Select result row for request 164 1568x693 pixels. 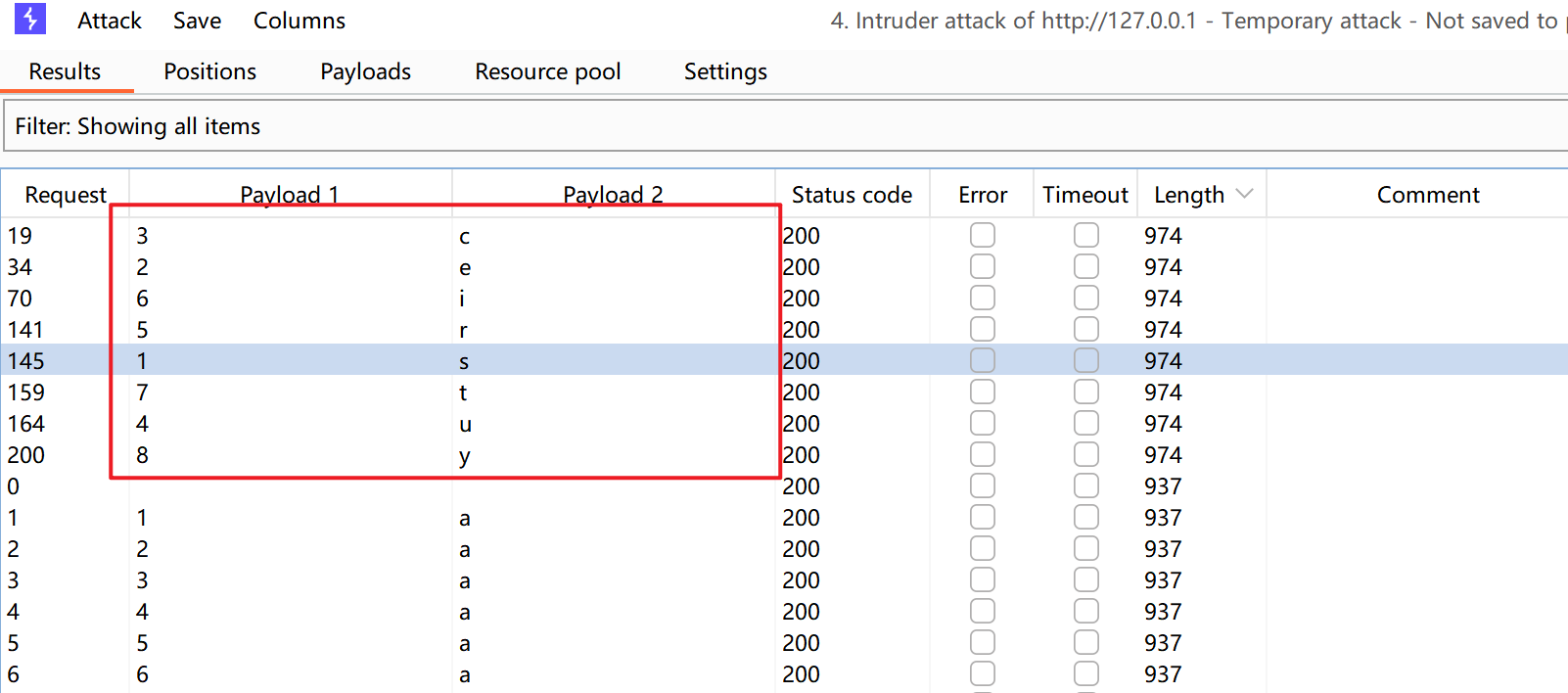pyautogui.click(x=392, y=424)
